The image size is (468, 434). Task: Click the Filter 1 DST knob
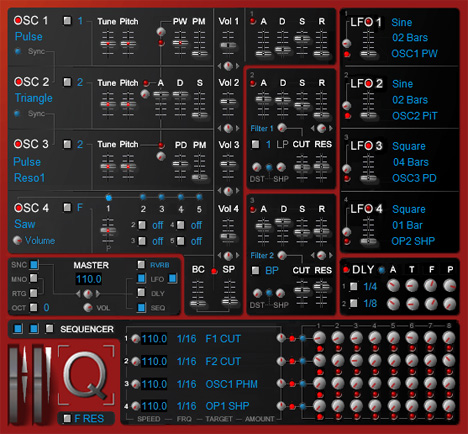(x=257, y=167)
